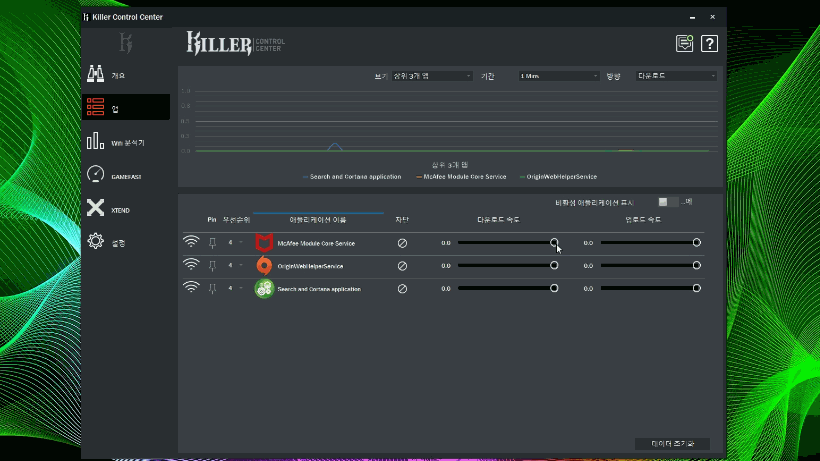Pin OriginWebHelperService
Image resolution: width=820 pixels, height=461 pixels.
(x=212, y=266)
